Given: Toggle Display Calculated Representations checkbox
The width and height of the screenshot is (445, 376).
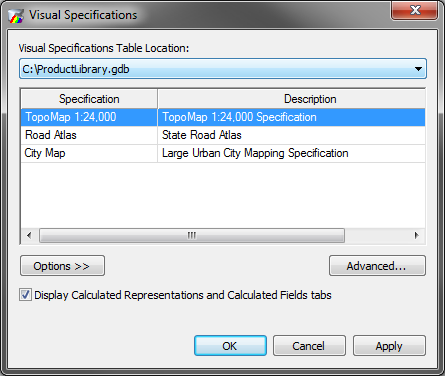Looking at the screenshot, I should click(25, 295).
